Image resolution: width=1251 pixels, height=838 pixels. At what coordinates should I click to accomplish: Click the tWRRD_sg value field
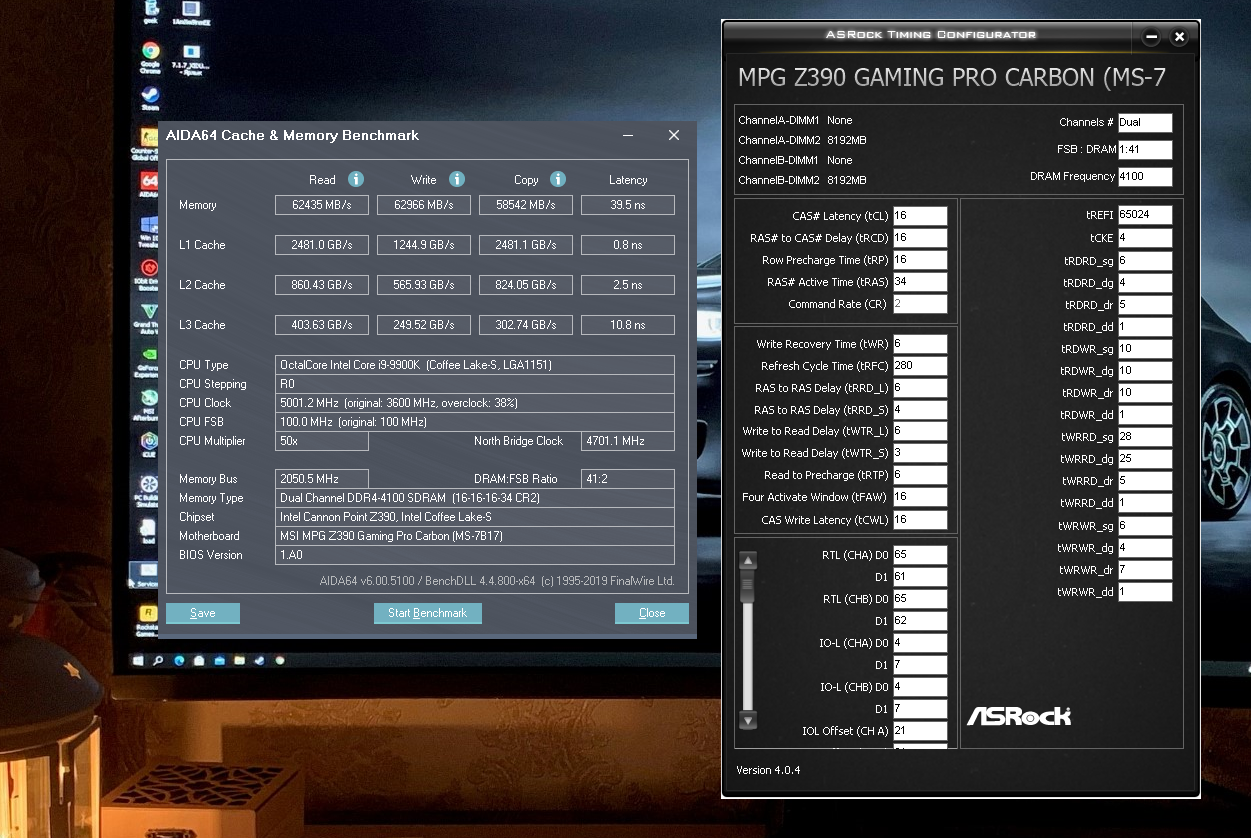(x=1145, y=437)
